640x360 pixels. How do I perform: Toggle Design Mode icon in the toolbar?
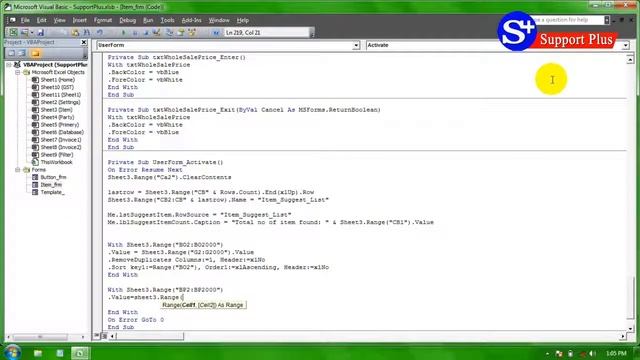pyautogui.click(x=157, y=32)
